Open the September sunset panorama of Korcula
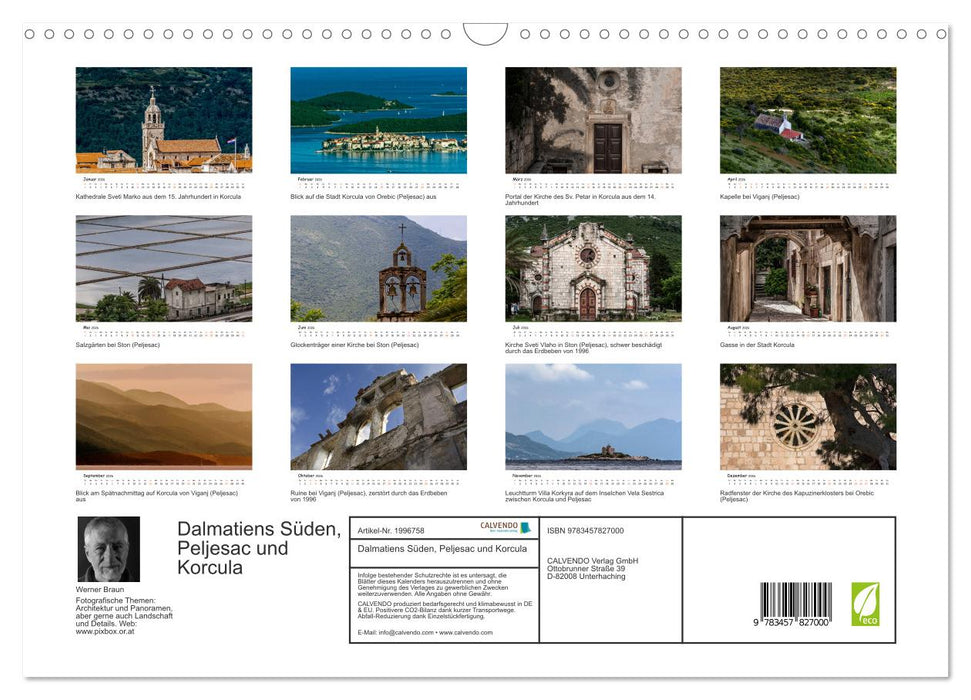The image size is (971, 700). click(x=162, y=417)
